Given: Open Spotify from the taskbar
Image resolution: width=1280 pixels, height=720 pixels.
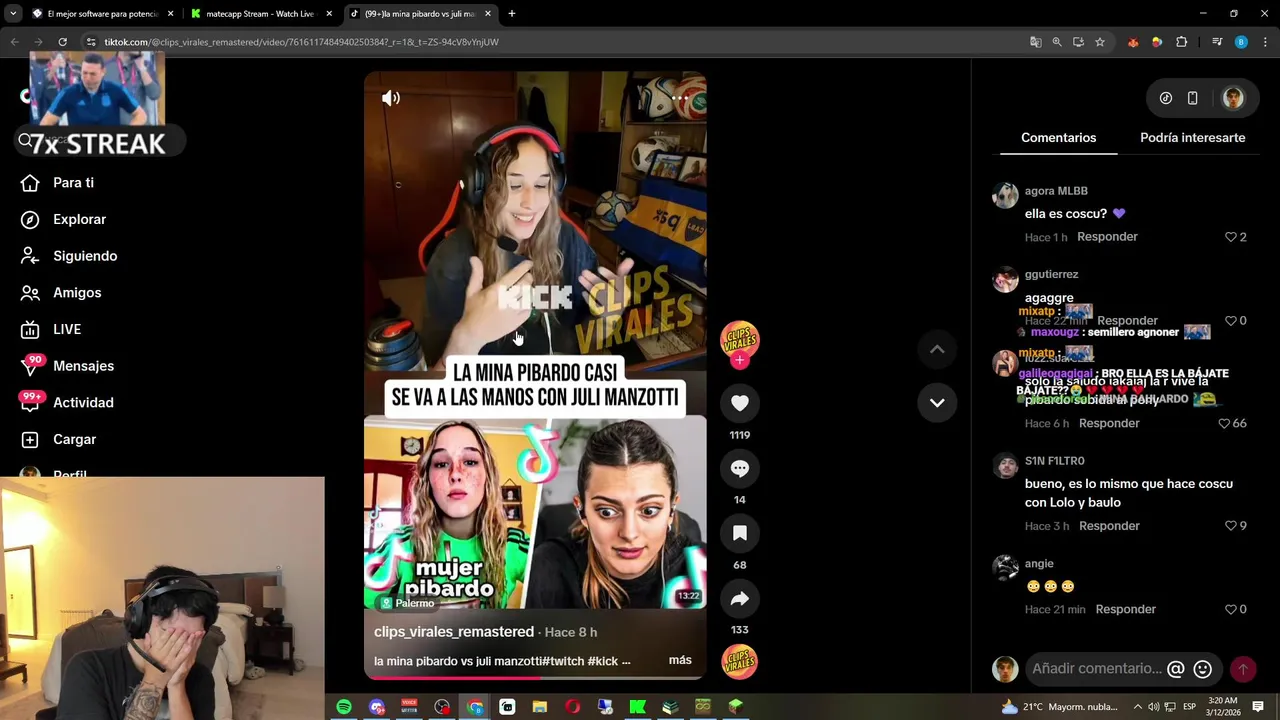Looking at the screenshot, I should coord(344,707).
